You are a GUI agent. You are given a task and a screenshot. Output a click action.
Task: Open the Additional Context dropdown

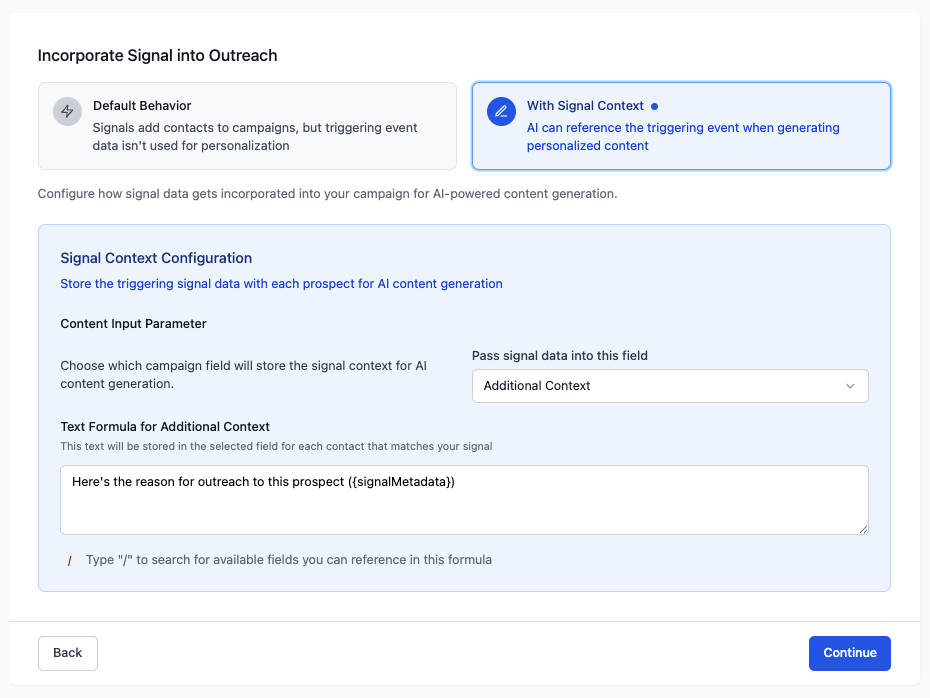670,386
